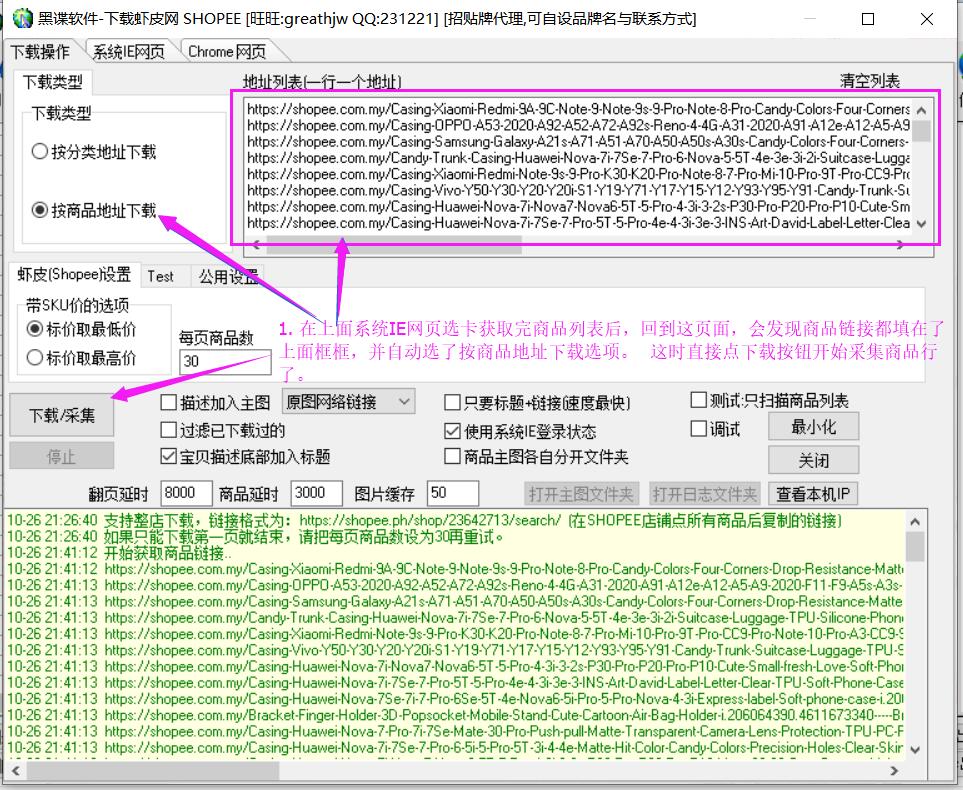Click the Casing-Vivo-Y50 URL in address list
963x790 pixels.
pyautogui.click(x=578, y=191)
